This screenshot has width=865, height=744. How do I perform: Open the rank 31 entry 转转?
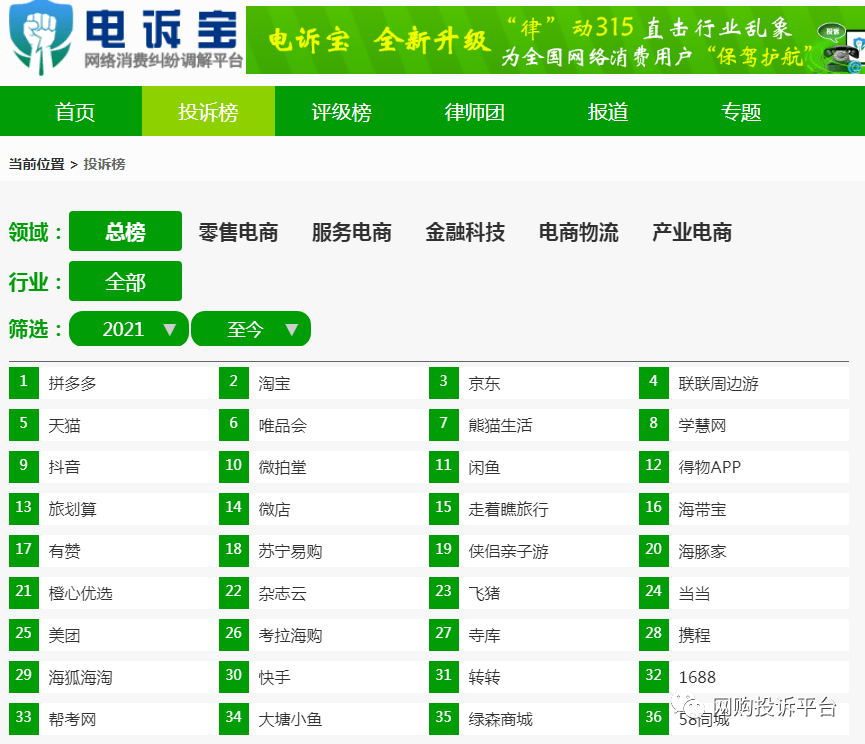(x=484, y=677)
